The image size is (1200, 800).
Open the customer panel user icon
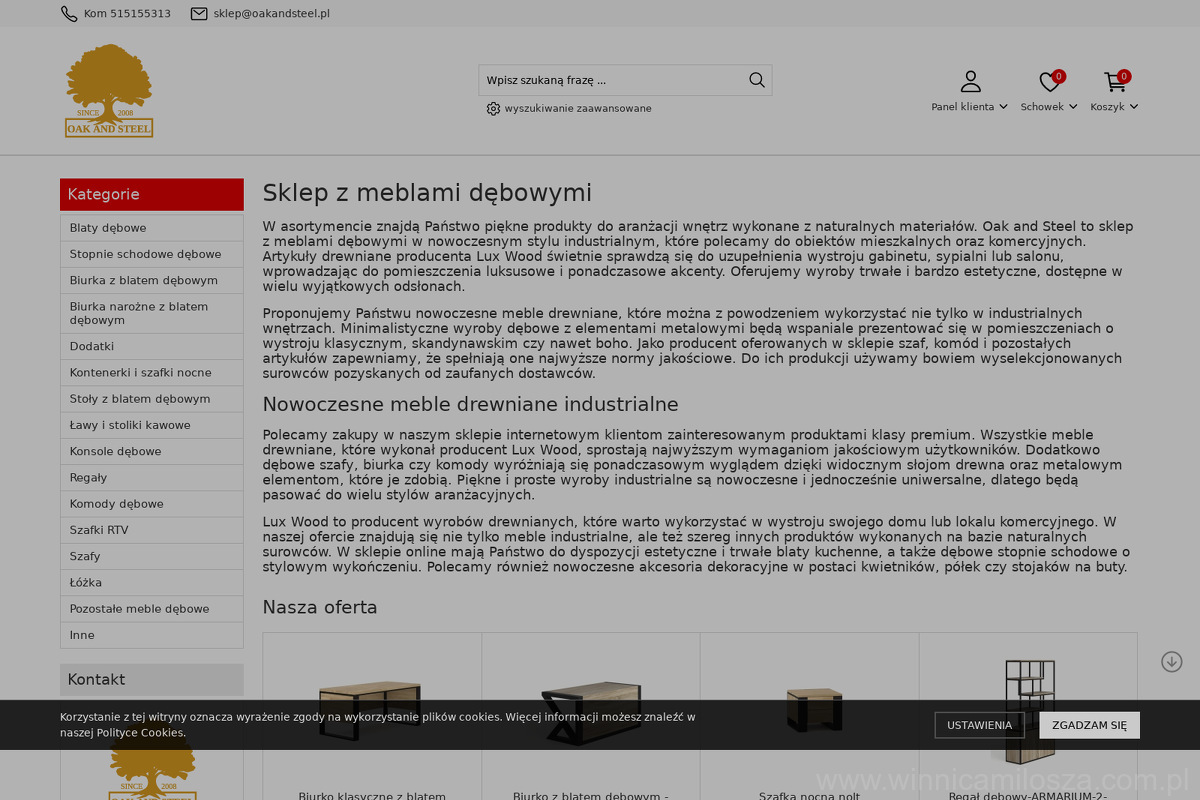970,82
